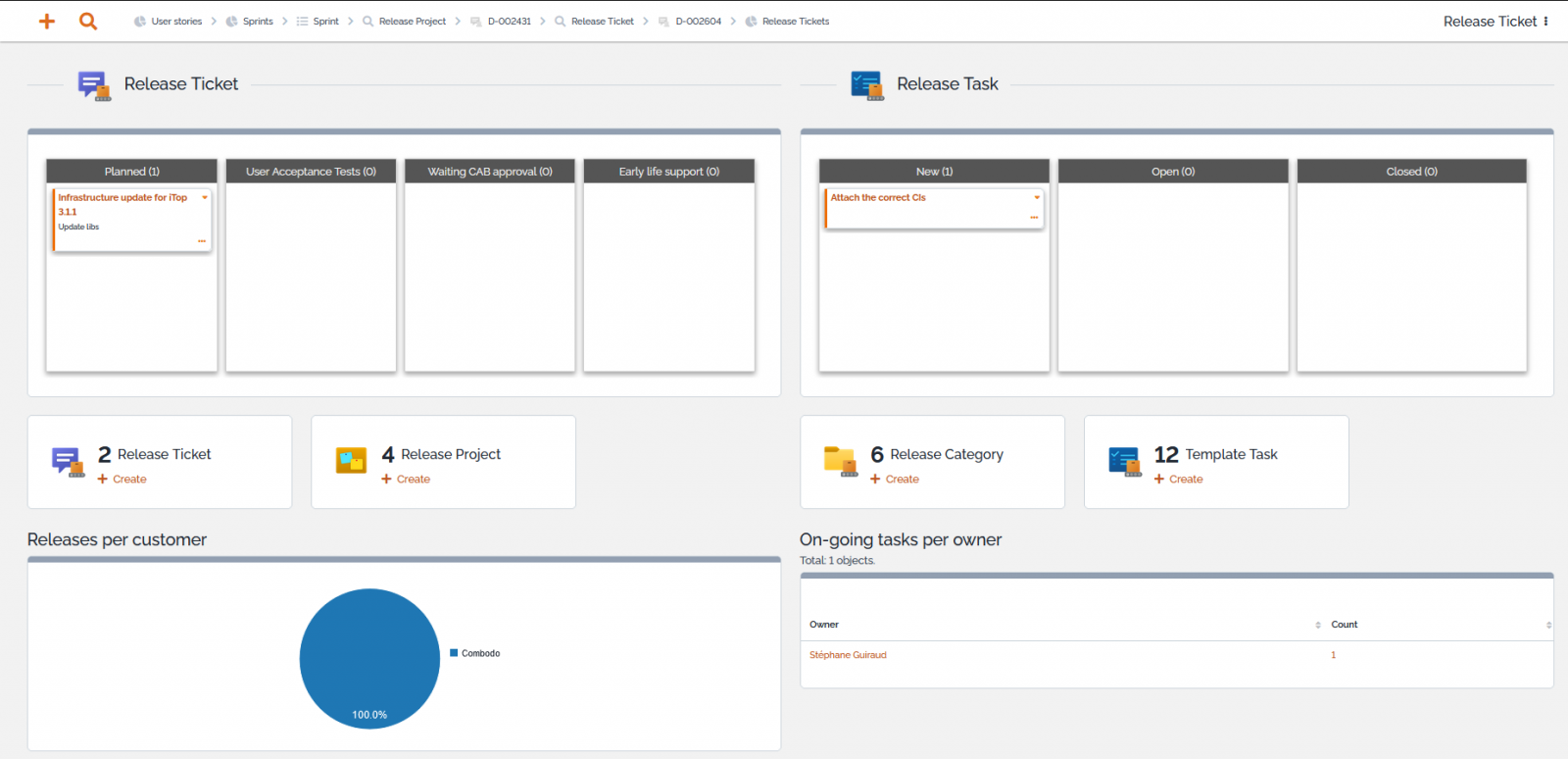
Task: Click the plus icon next to Release Ticket Create
Action: [102, 480]
